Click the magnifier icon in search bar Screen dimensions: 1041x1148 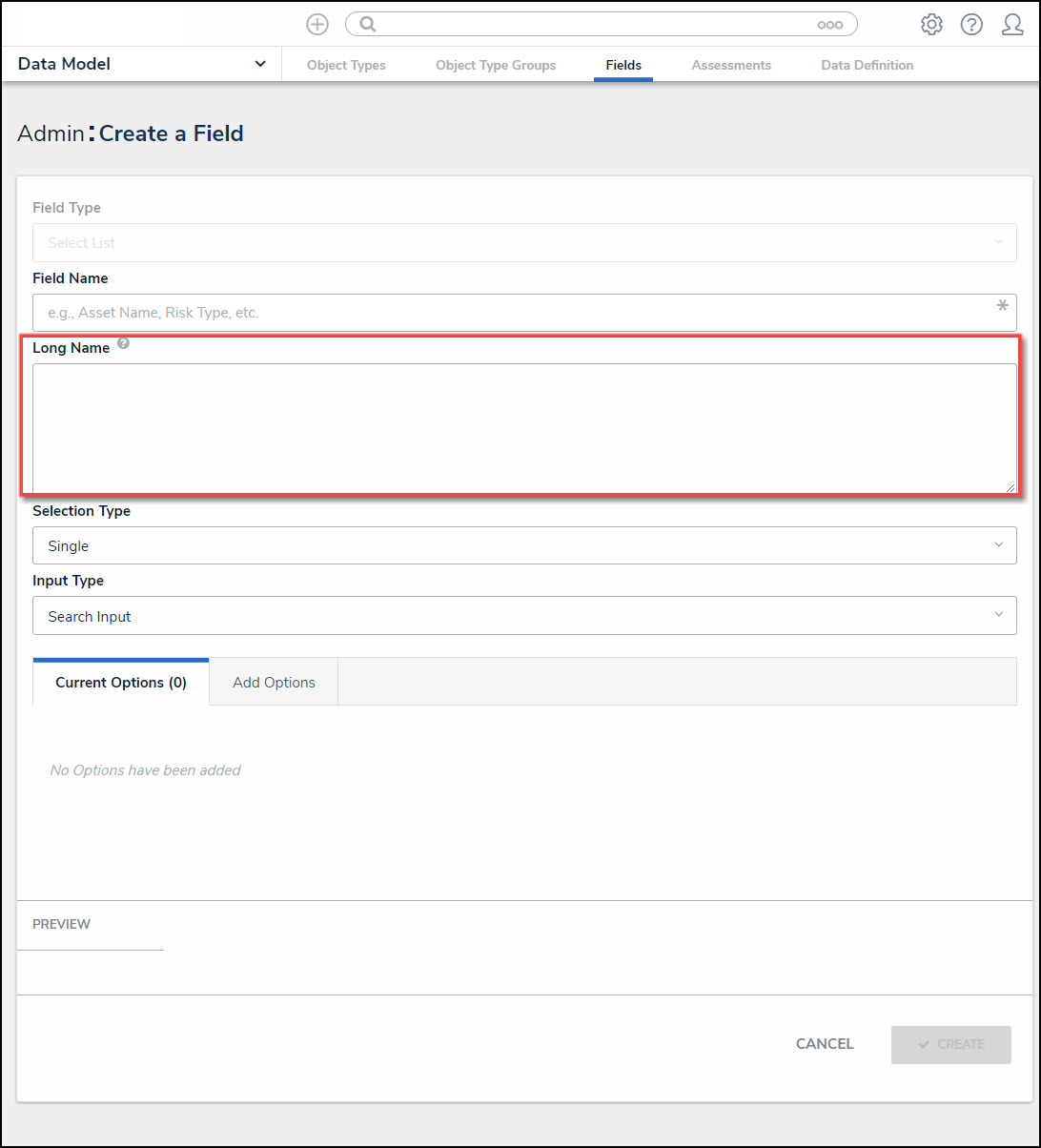point(368,25)
